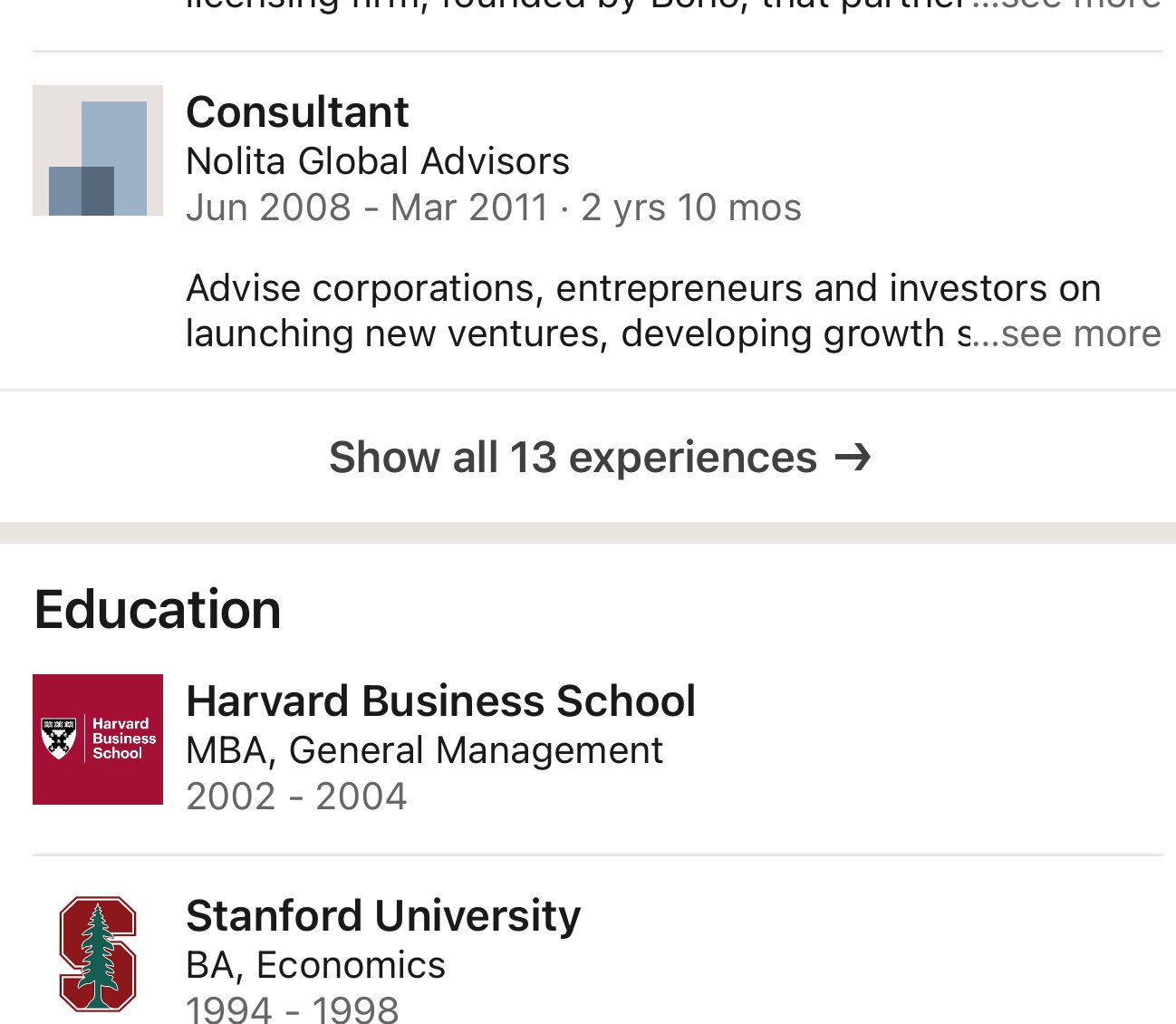Click the arrow next to Show all experiences
This screenshot has height=1024, width=1176.
(x=853, y=458)
